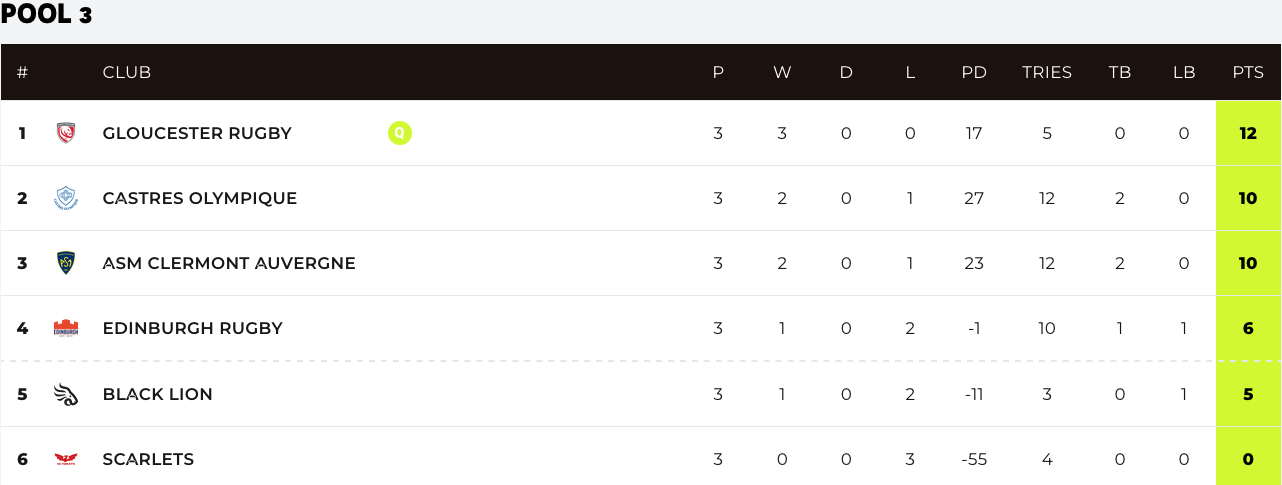Open the Castres Olympique club link
This screenshot has width=1282, height=485.
200,198
